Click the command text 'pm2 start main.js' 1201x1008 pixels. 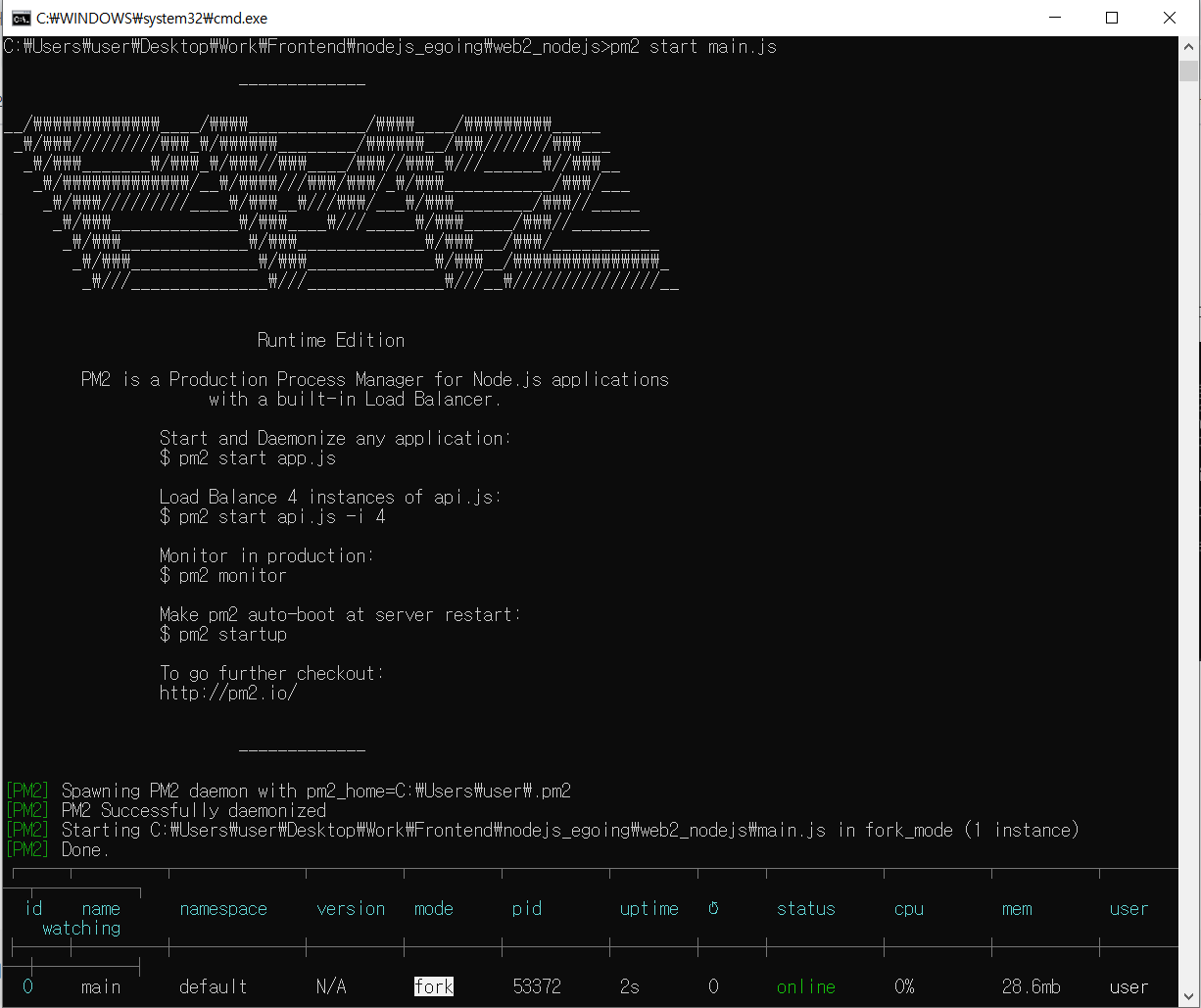(694, 46)
